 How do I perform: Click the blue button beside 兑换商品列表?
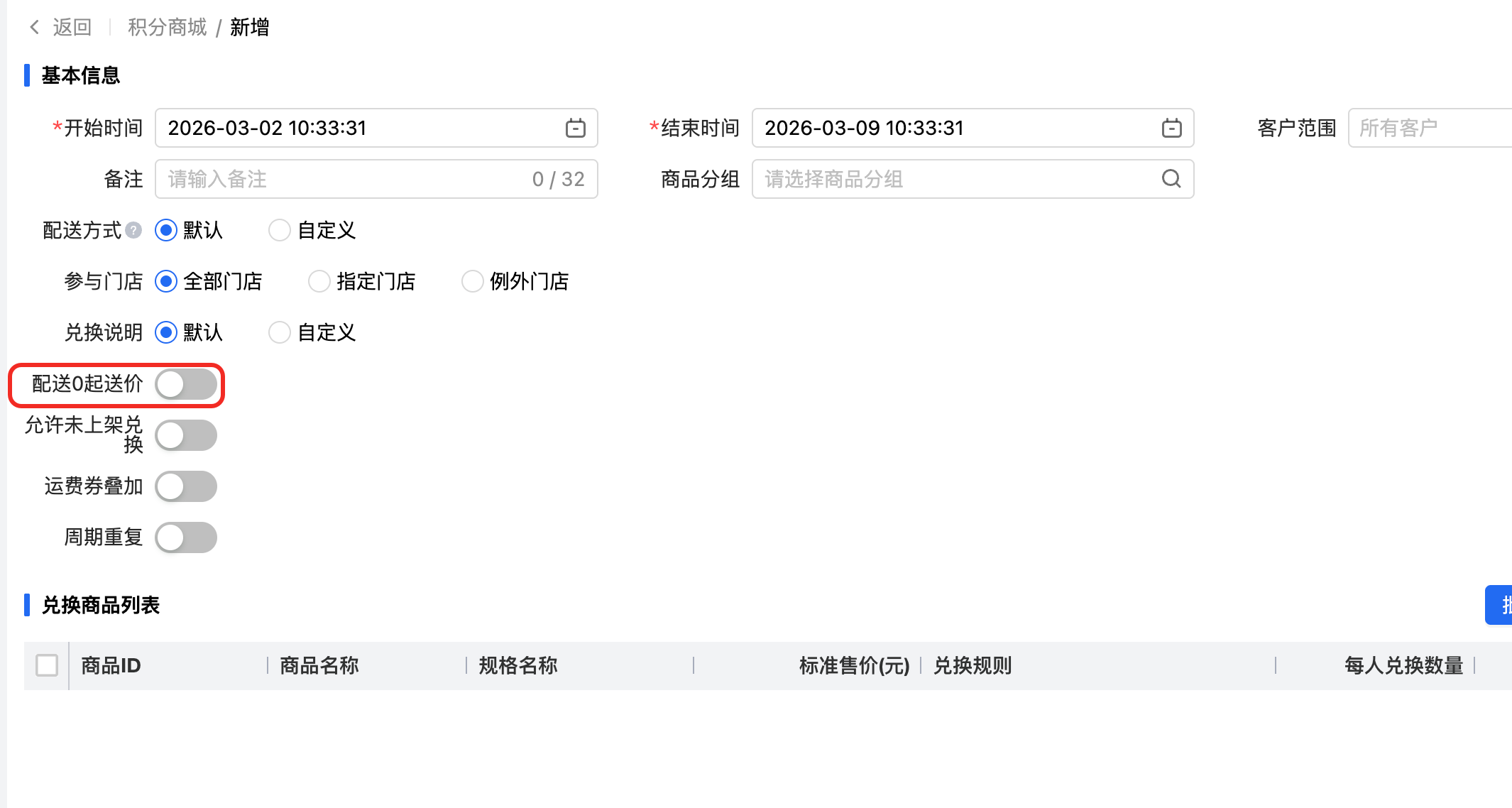(x=1499, y=605)
